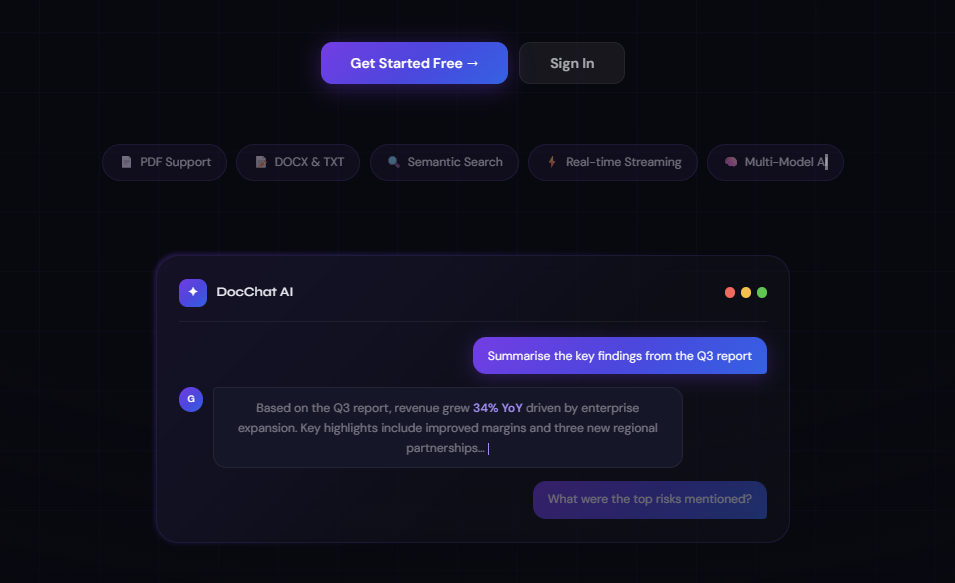Open the Sign In button
The image size is (955, 583).
point(572,63)
